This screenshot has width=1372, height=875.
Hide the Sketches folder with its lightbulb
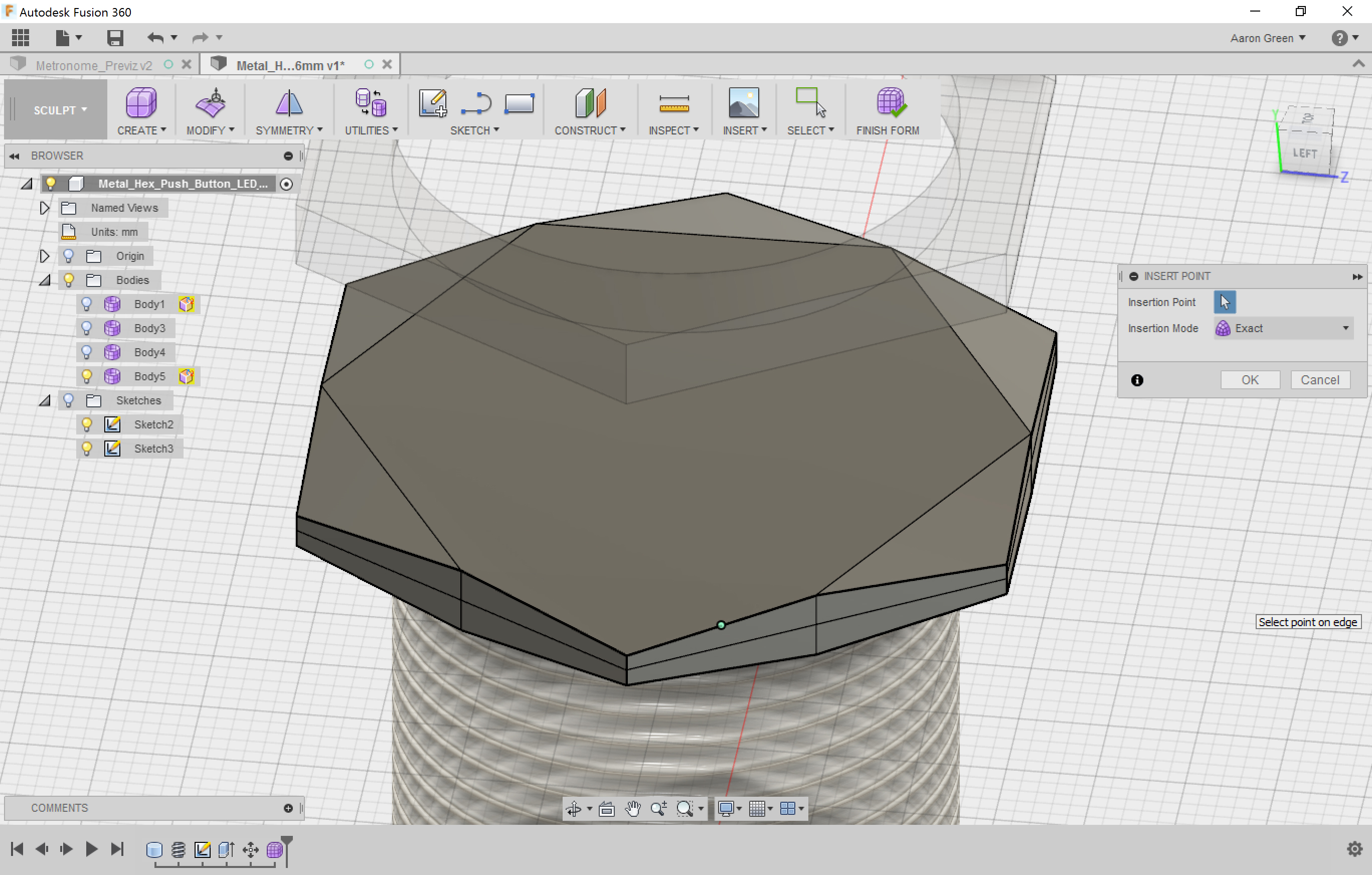[x=69, y=400]
